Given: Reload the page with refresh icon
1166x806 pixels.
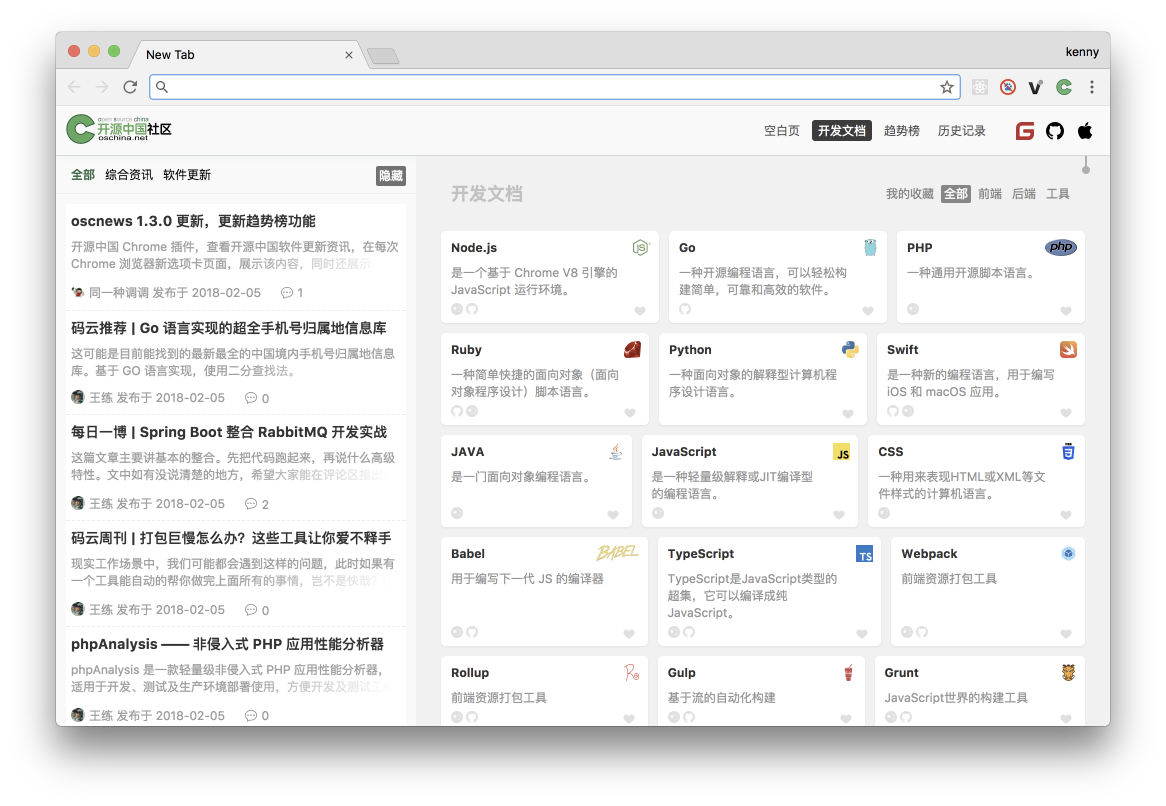Looking at the screenshot, I should (130, 87).
